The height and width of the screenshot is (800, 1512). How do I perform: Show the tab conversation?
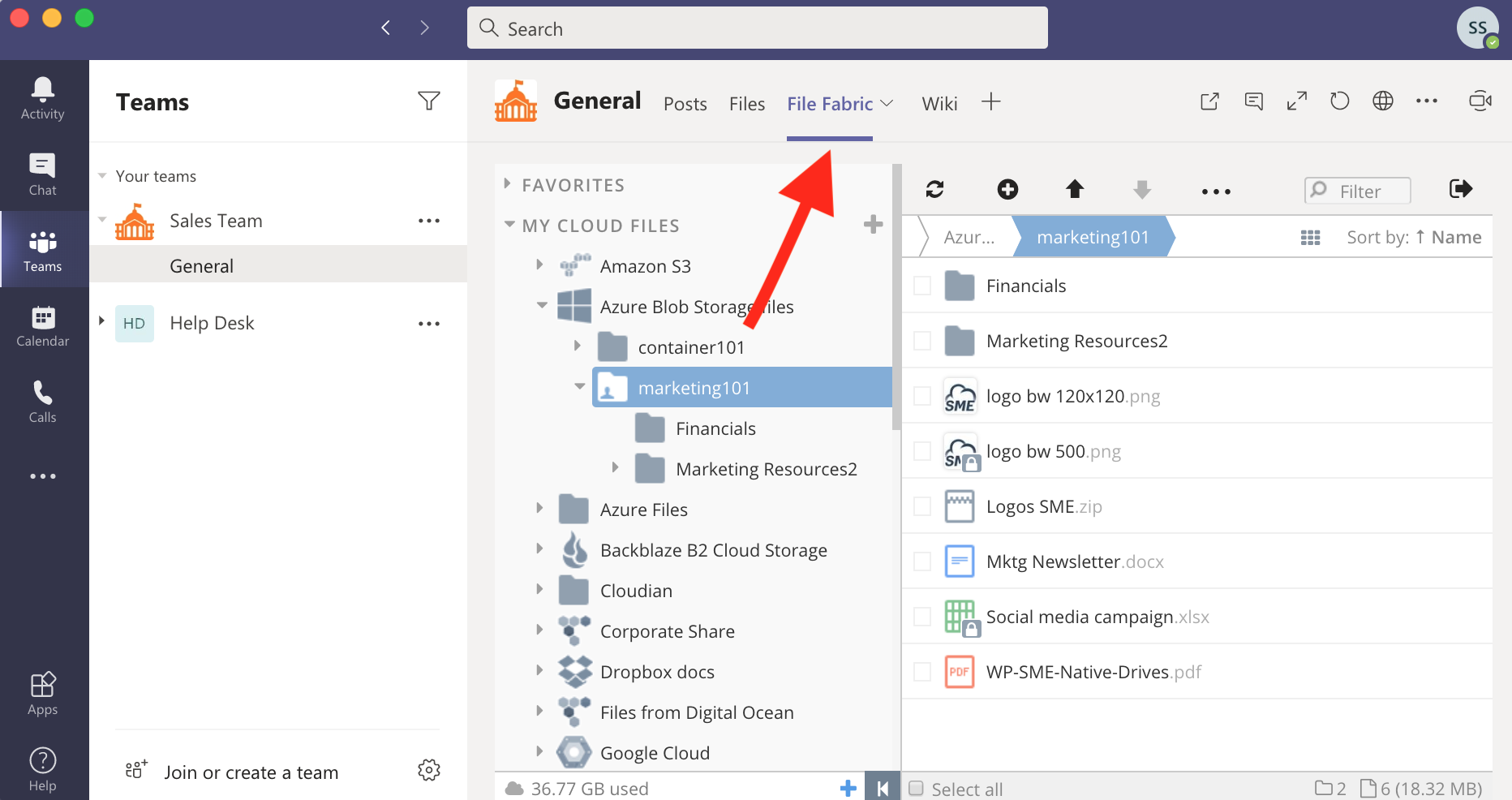[x=1253, y=101]
